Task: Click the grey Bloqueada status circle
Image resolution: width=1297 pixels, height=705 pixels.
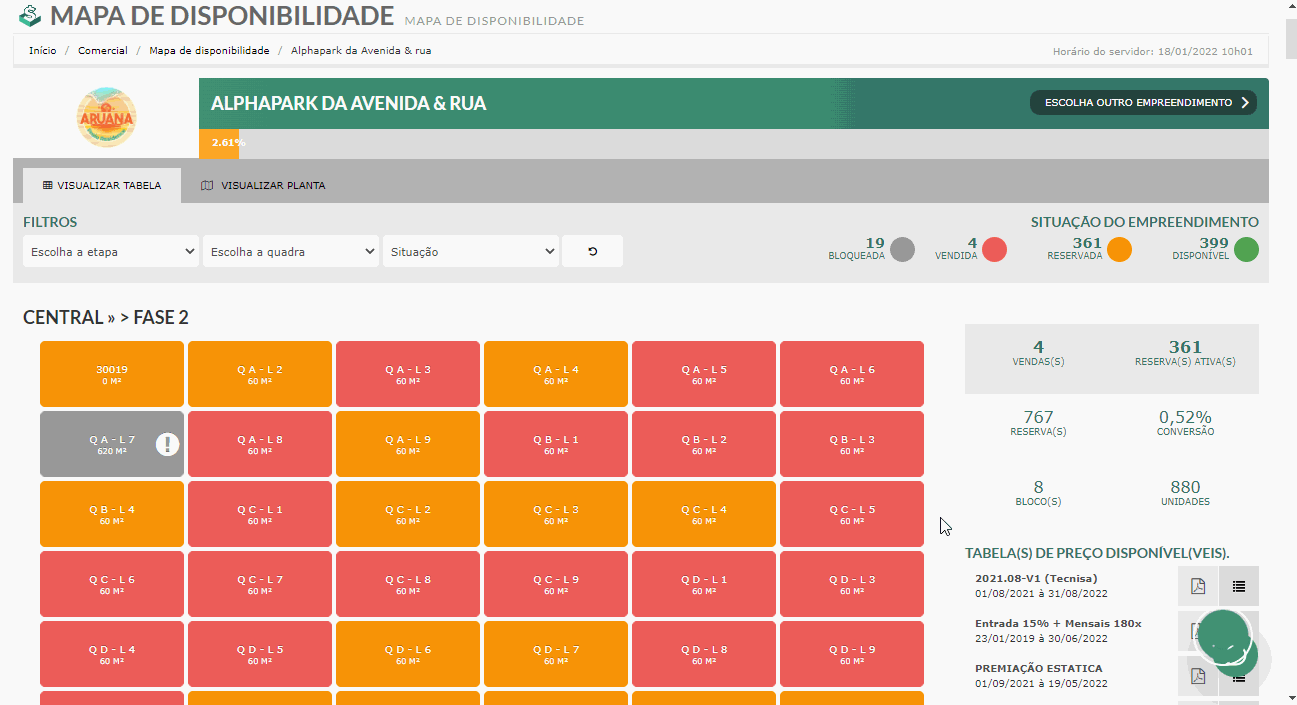Action: (x=902, y=250)
